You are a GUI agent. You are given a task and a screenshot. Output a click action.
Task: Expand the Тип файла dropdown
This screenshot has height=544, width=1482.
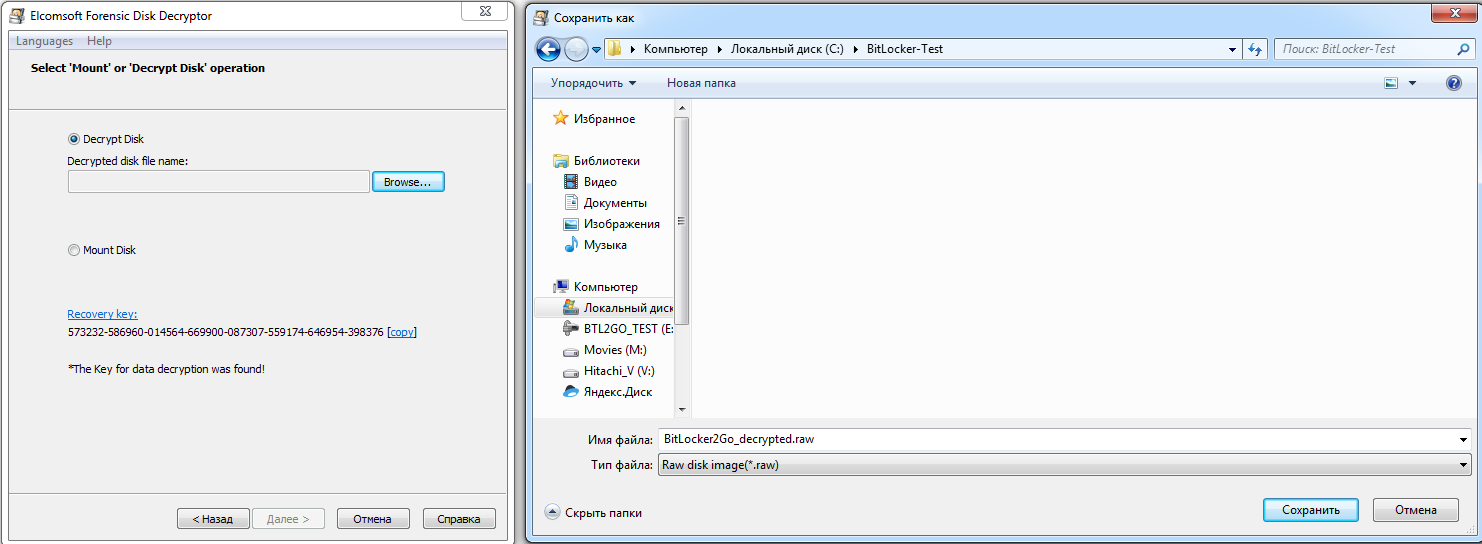(x=1064, y=465)
